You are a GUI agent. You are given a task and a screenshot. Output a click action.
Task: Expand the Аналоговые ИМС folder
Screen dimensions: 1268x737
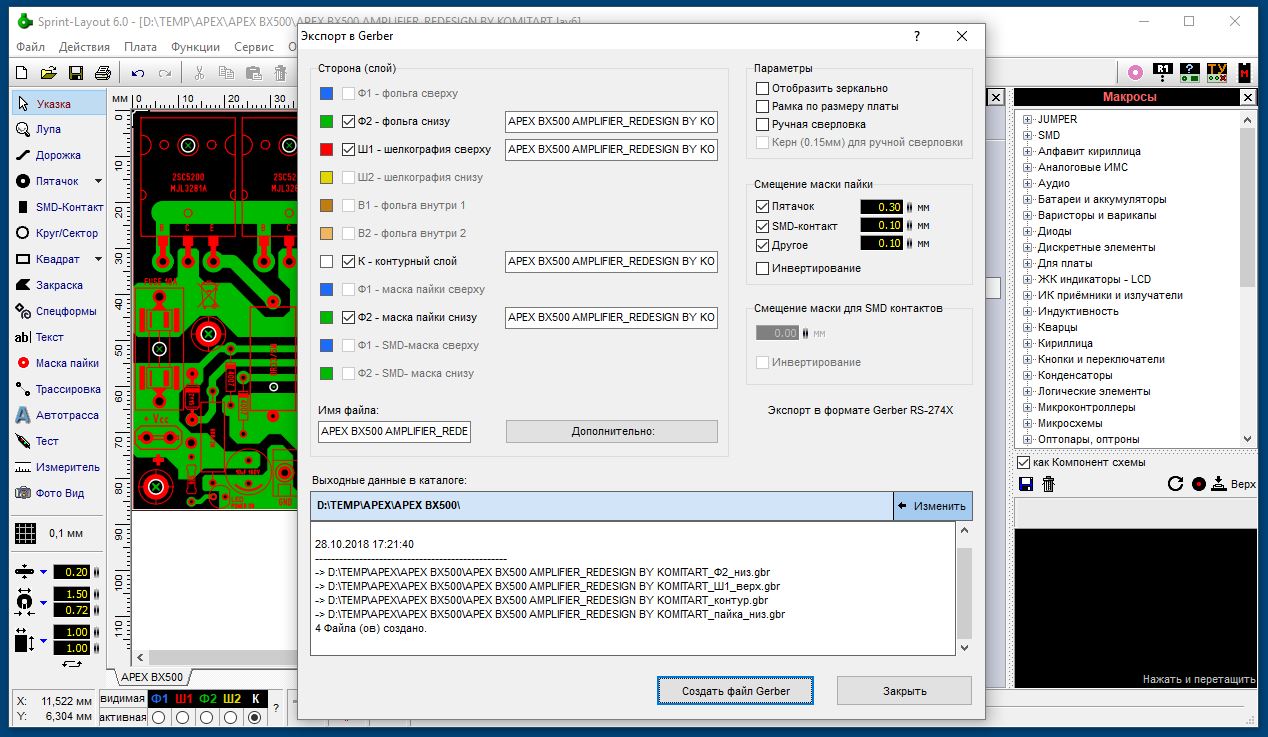[1027, 167]
